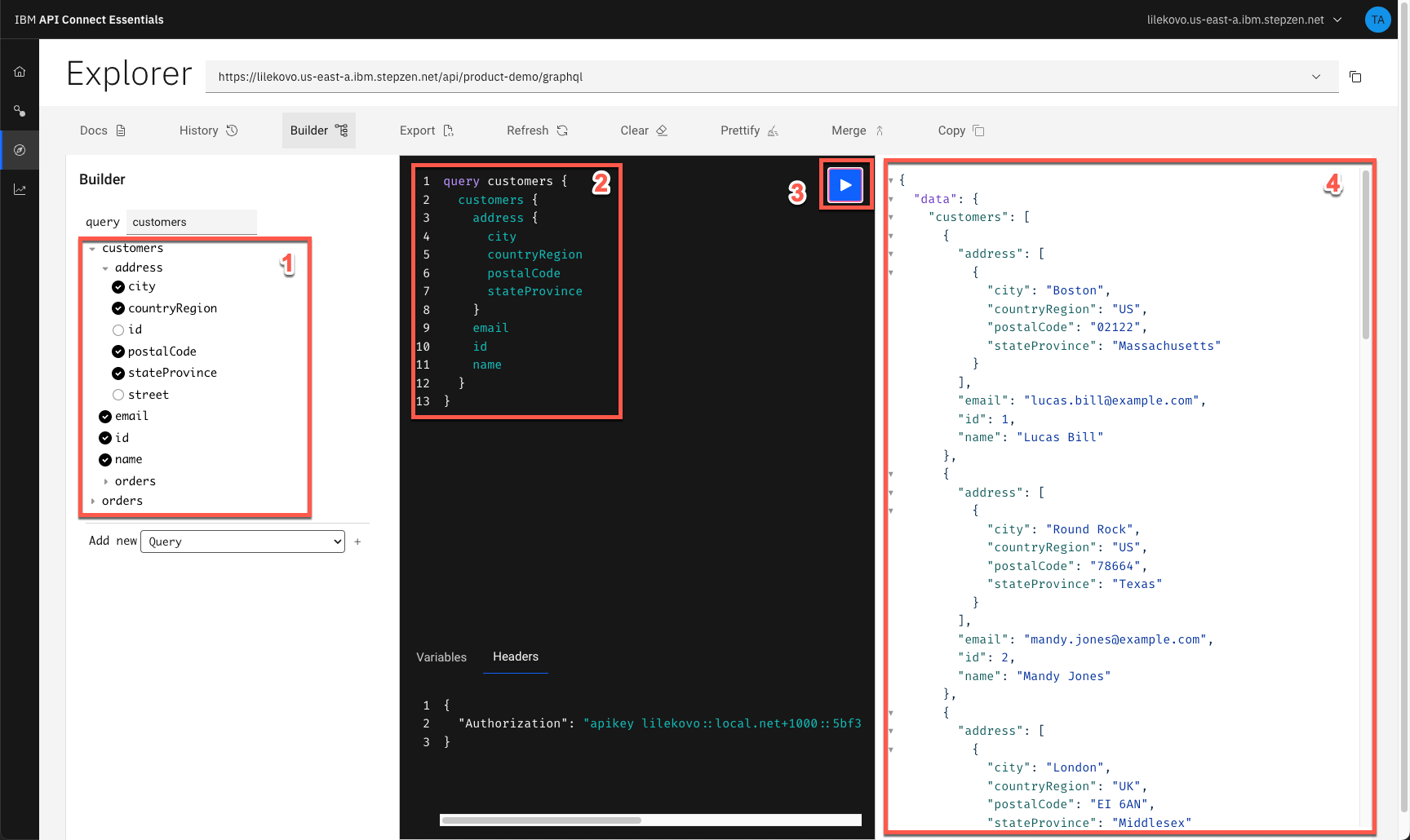Disable the email field in the Builder
The height and width of the screenshot is (840, 1410).
click(x=104, y=416)
